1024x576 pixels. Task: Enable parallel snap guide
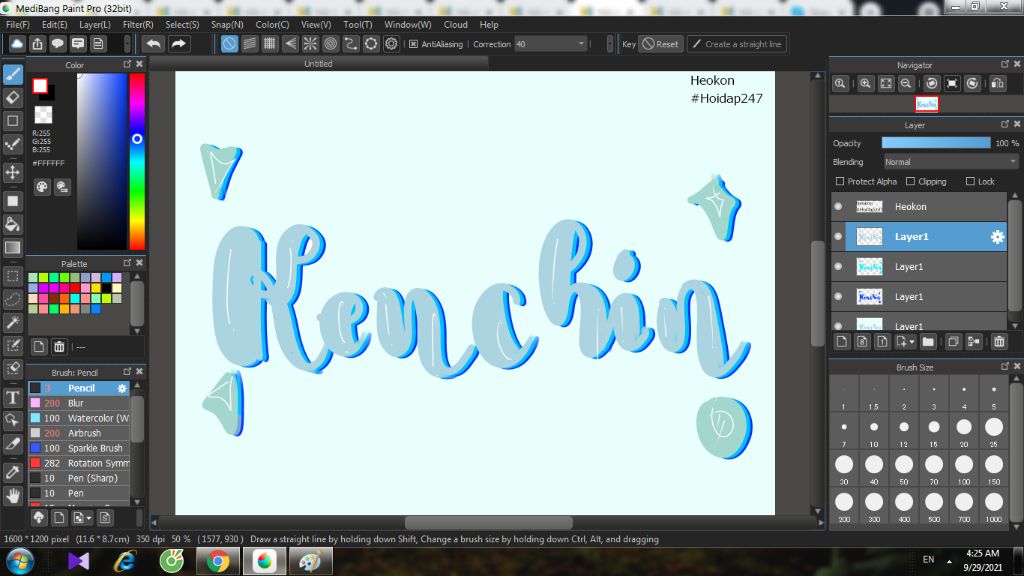[249, 44]
